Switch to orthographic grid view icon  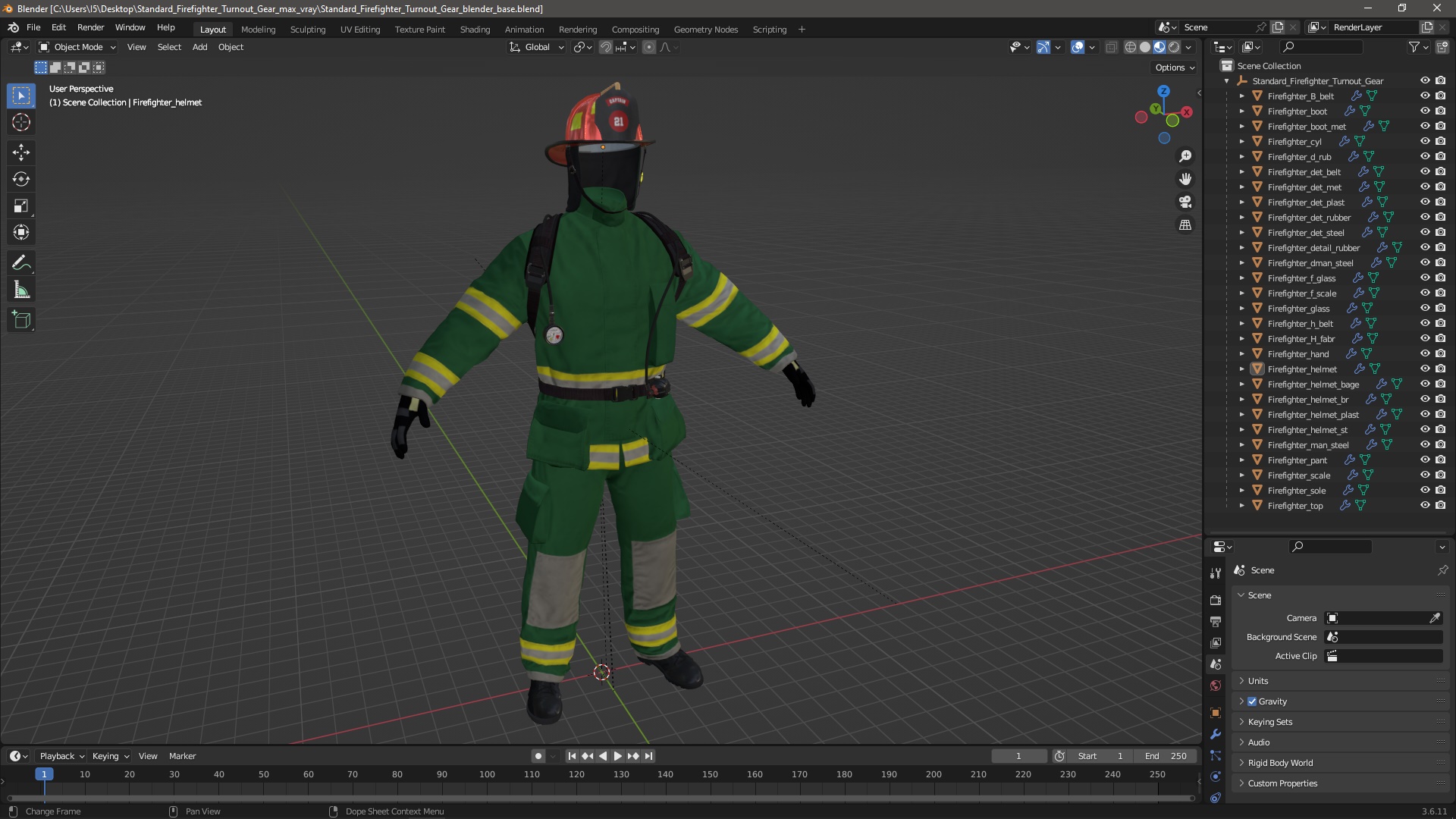tap(1185, 225)
